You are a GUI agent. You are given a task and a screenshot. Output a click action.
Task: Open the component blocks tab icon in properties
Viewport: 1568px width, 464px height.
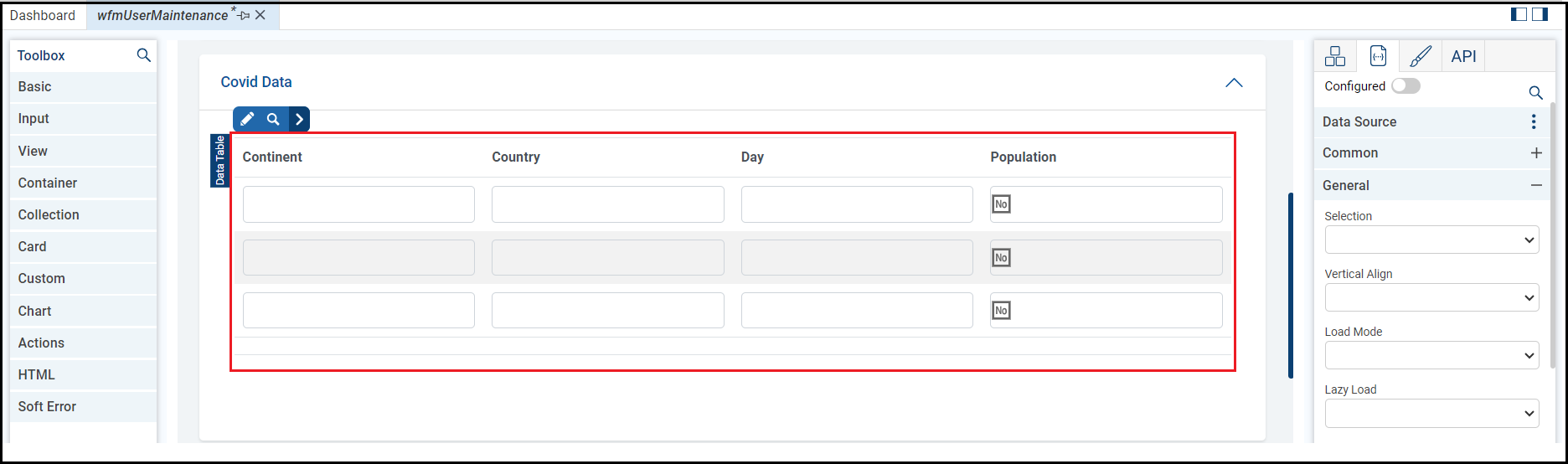1335,56
